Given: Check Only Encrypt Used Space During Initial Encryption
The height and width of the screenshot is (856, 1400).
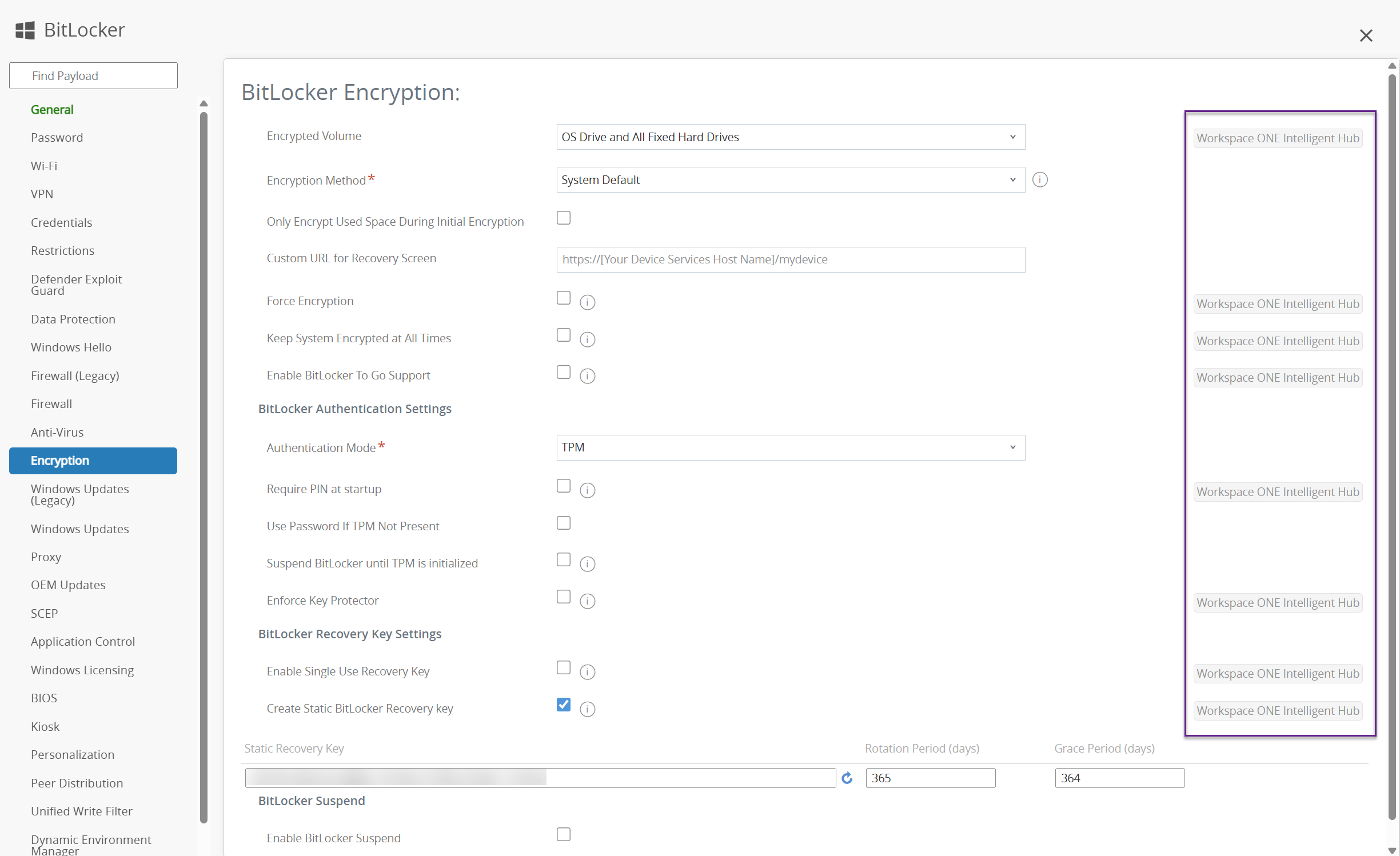Looking at the screenshot, I should (x=564, y=218).
